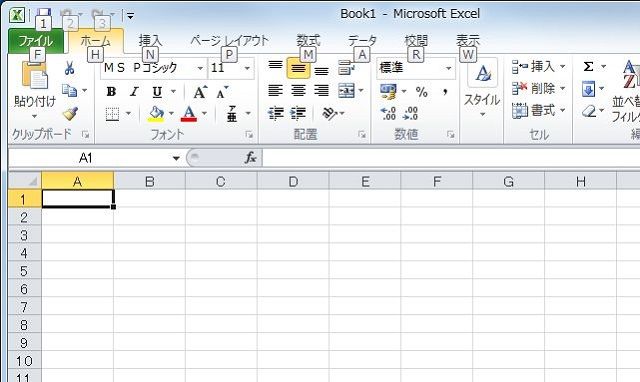Customize Quick Access Toolbar dropdown
The height and width of the screenshot is (382, 640).
tap(130, 16)
